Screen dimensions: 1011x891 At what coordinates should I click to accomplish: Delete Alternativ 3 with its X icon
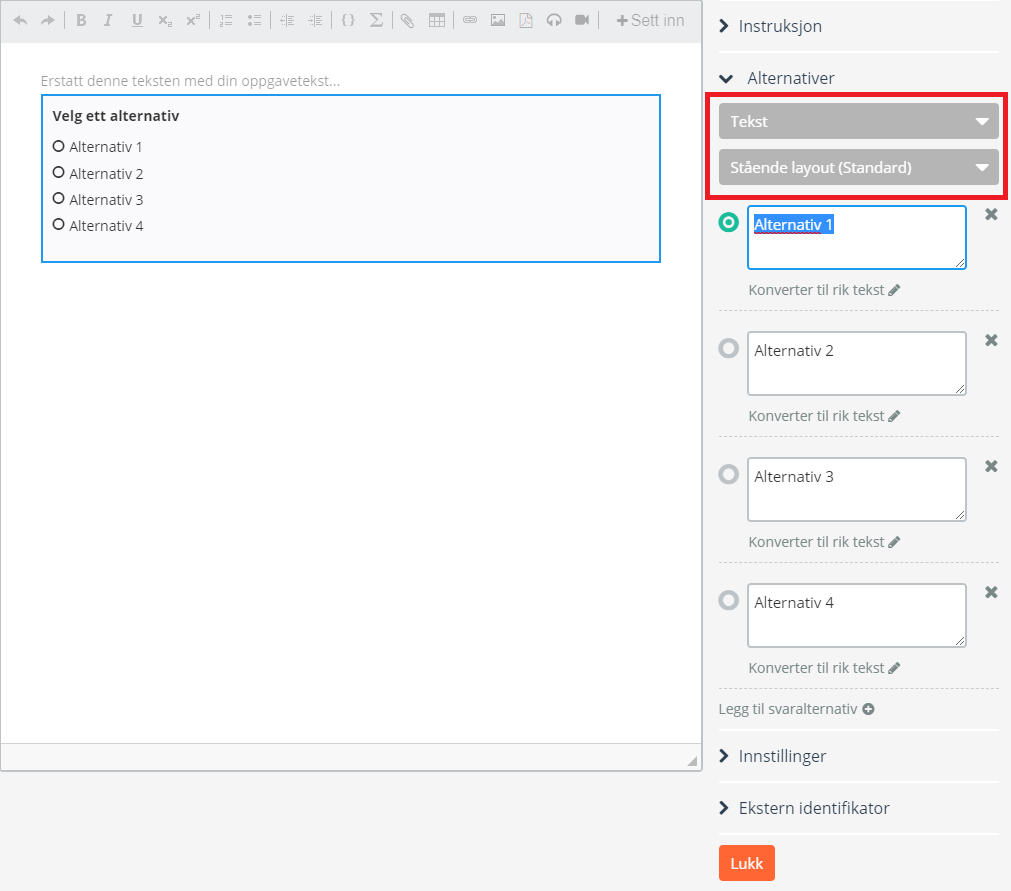(992, 466)
